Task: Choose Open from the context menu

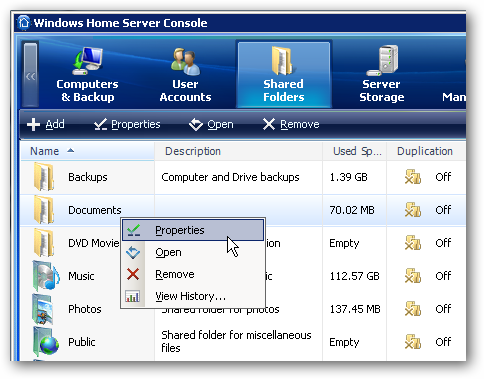Action: (x=193, y=252)
